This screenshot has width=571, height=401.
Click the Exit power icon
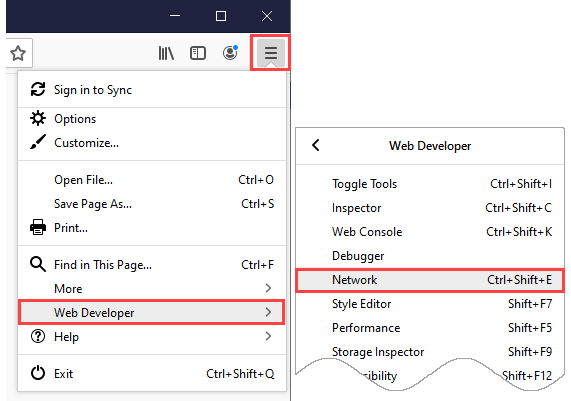(38, 373)
